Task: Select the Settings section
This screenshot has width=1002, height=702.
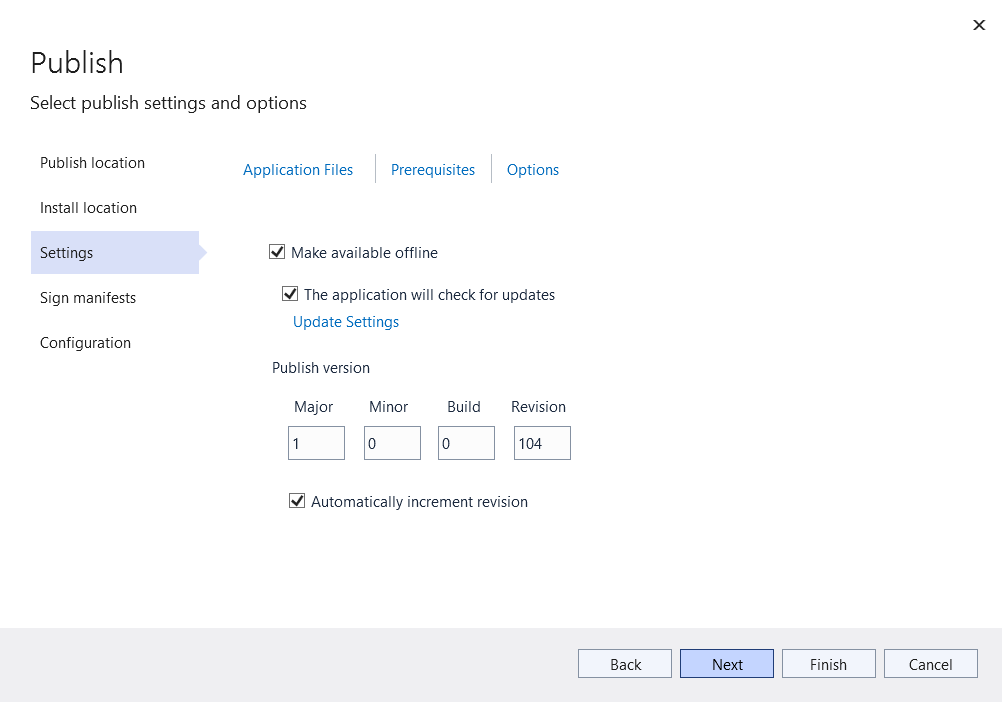Action: [x=66, y=252]
